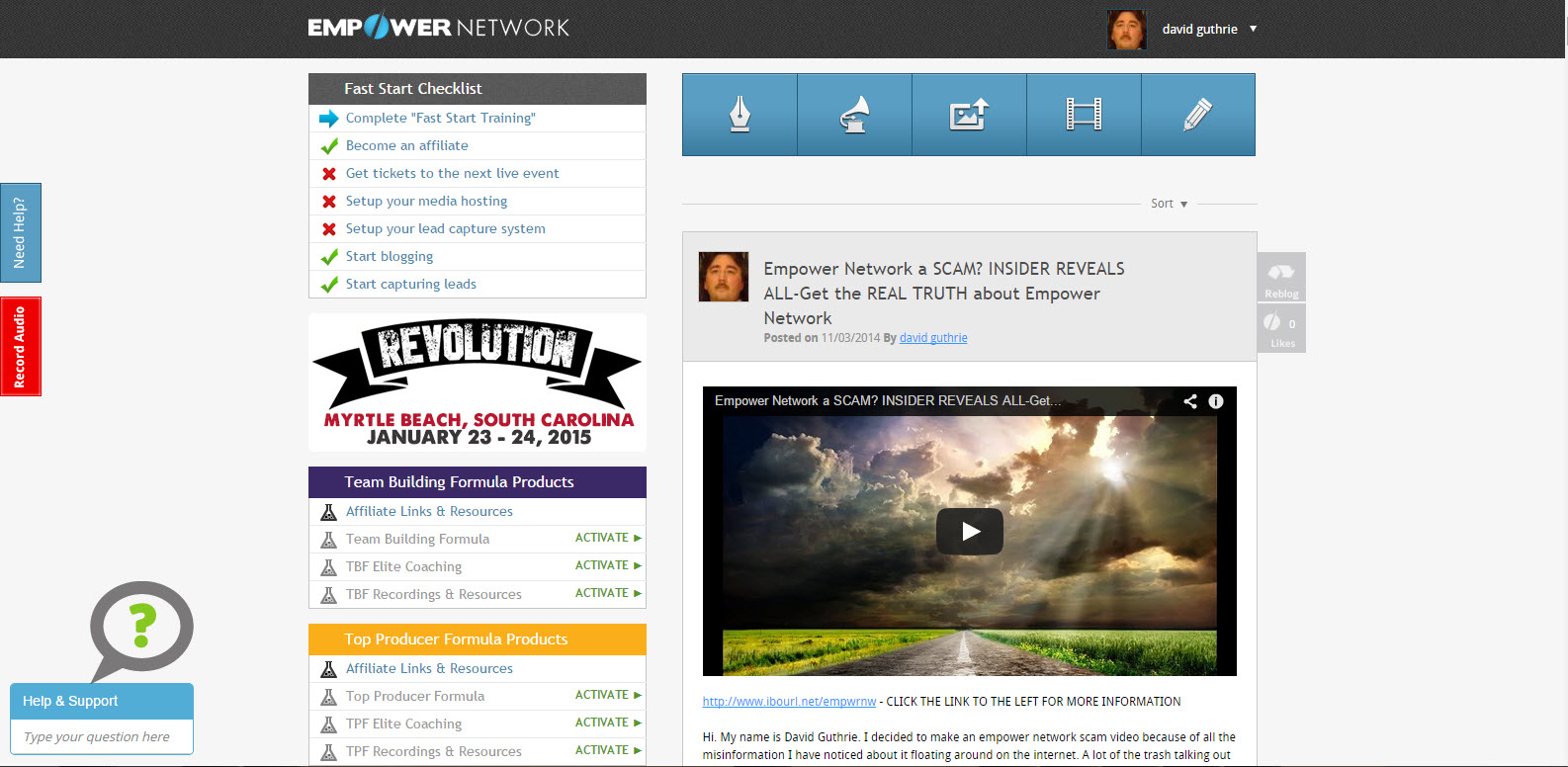The height and width of the screenshot is (767, 1568).
Task: Open Setup your lead capture system
Action: [x=445, y=228]
